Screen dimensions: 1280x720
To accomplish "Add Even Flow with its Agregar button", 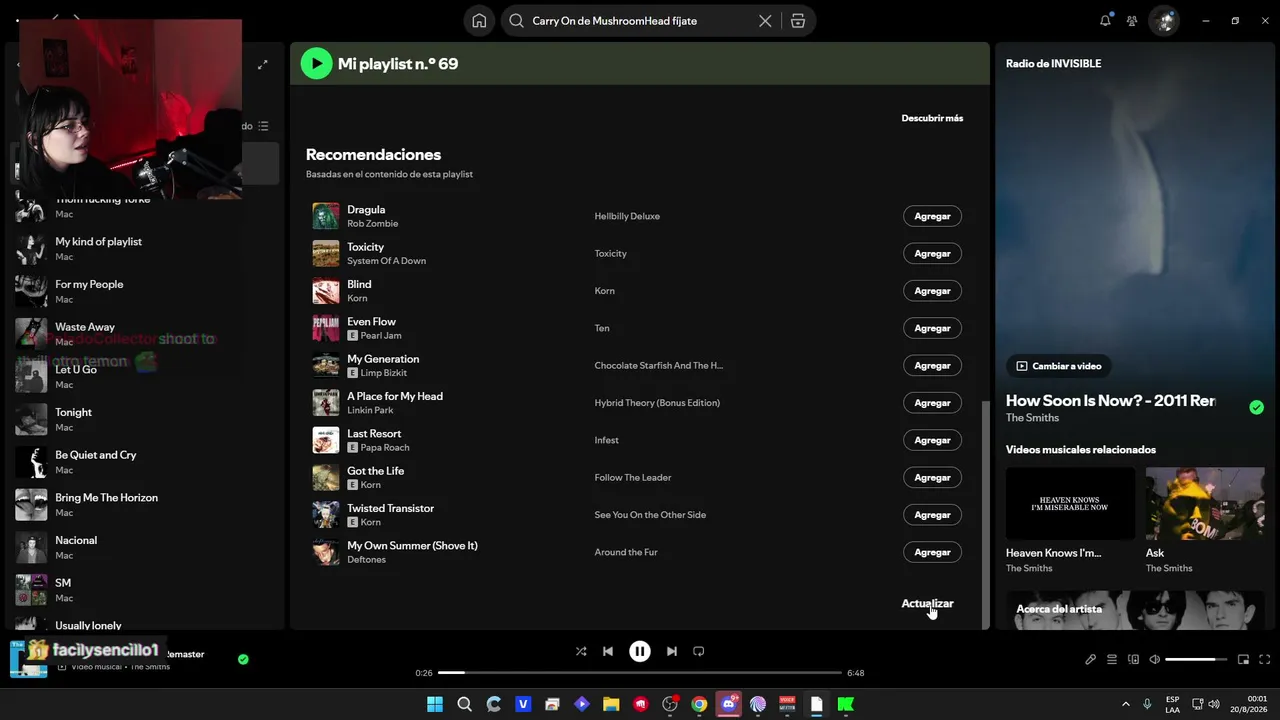I will (x=932, y=328).
